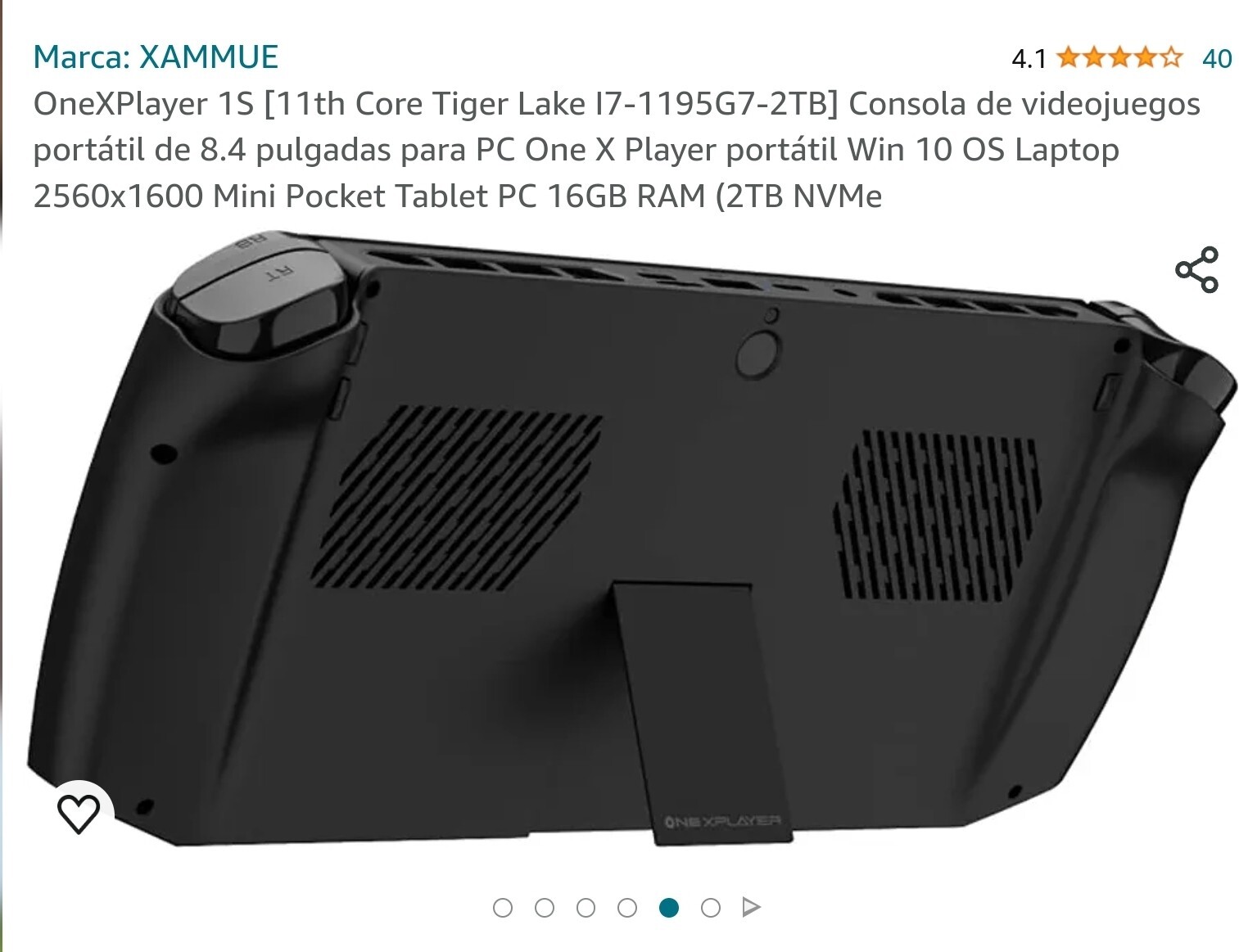Tap the round rear button in image
1239x952 pixels.
tap(758, 353)
